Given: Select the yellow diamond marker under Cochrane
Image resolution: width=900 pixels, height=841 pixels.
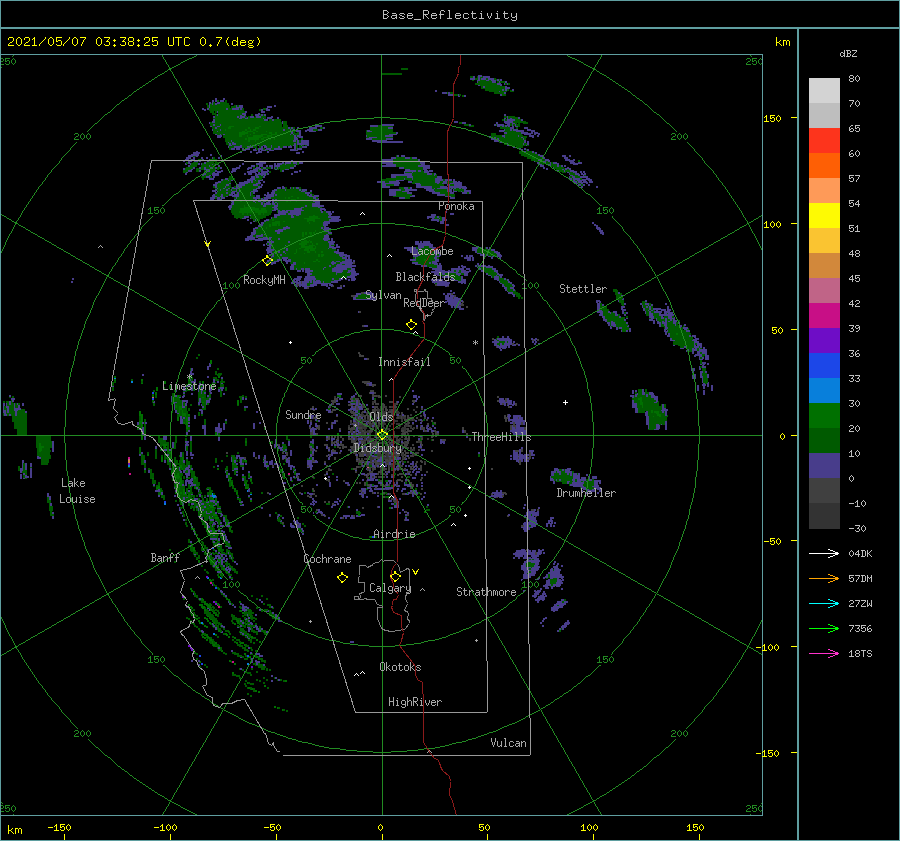Looking at the screenshot, I should pos(342,578).
